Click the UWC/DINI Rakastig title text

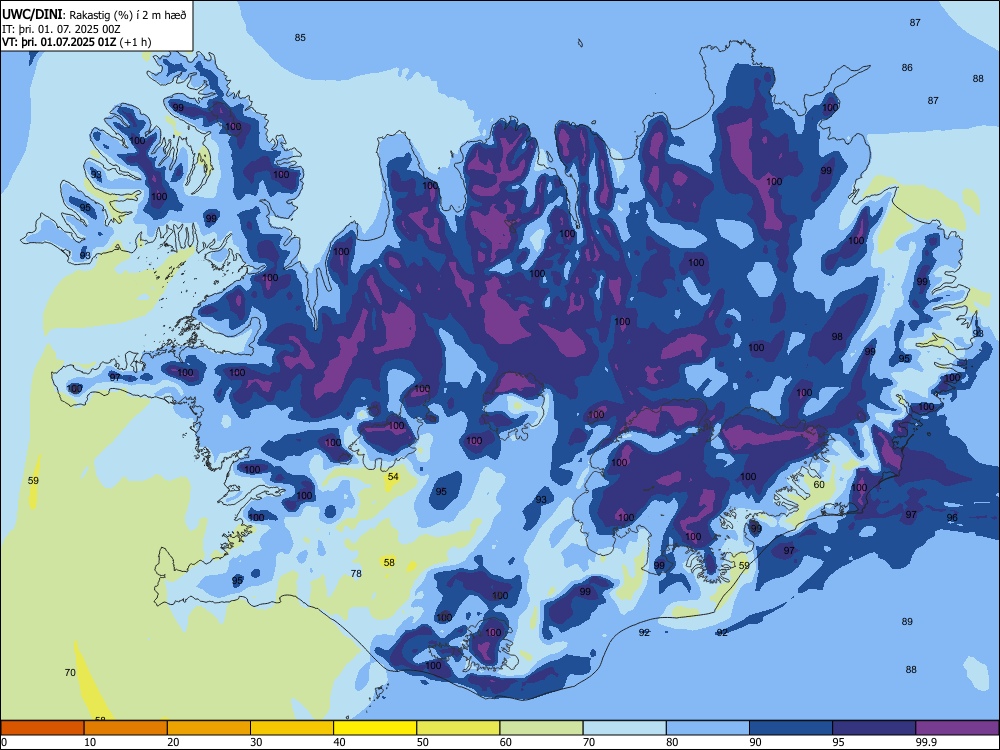94,15
